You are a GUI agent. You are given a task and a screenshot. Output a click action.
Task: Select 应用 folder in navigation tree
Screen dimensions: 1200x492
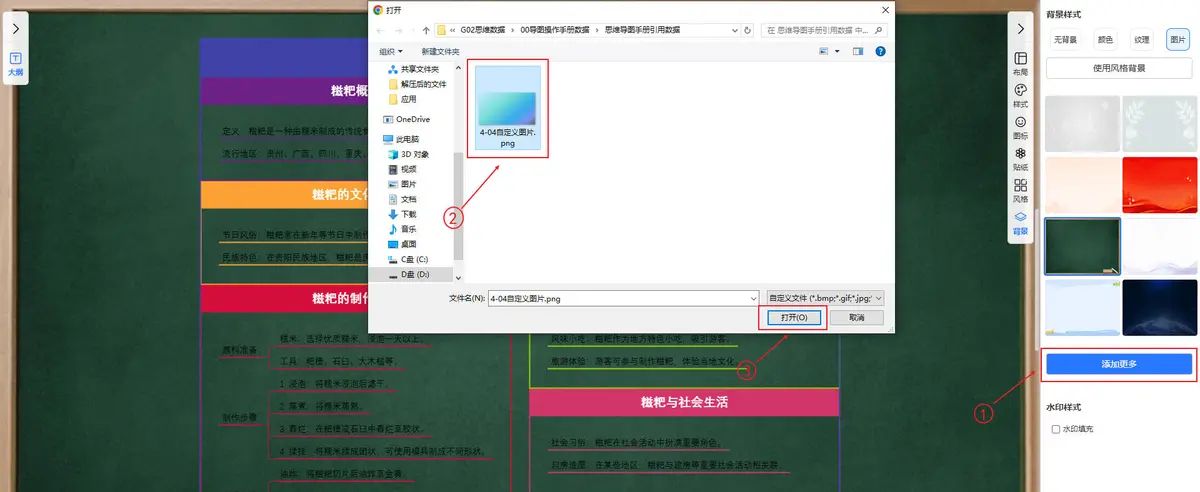point(401,99)
